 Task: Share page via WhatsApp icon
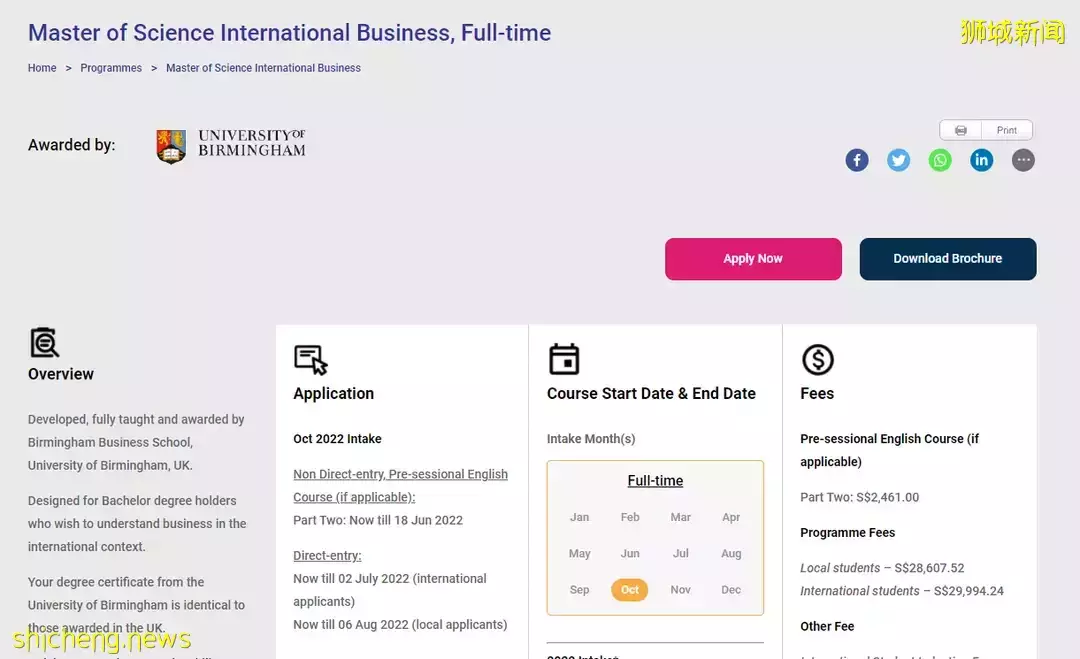click(940, 160)
